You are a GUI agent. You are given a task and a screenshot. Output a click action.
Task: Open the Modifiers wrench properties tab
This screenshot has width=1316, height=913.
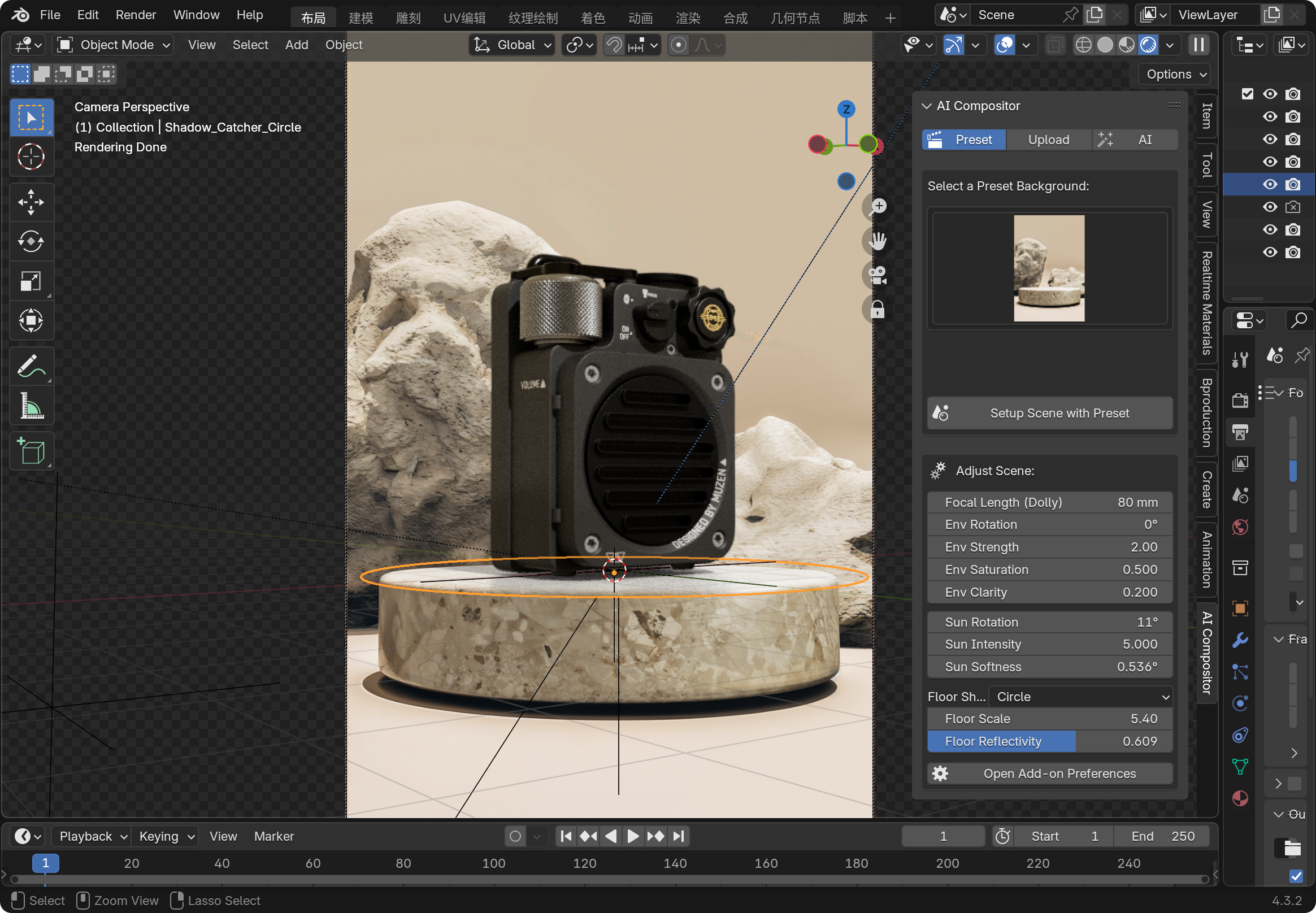click(1240, 640)
